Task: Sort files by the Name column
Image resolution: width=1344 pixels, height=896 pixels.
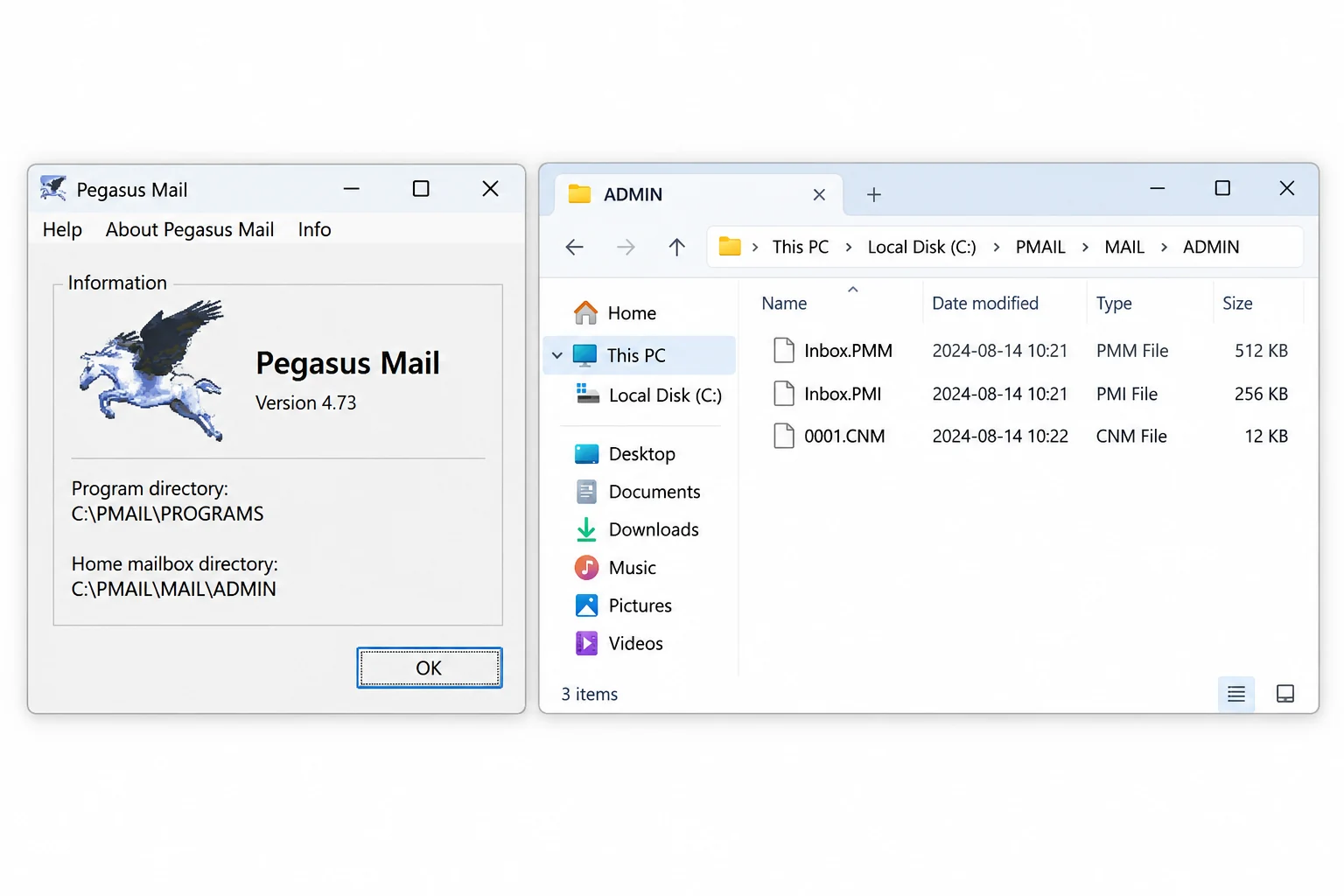Action: click(x=784, y=303)
